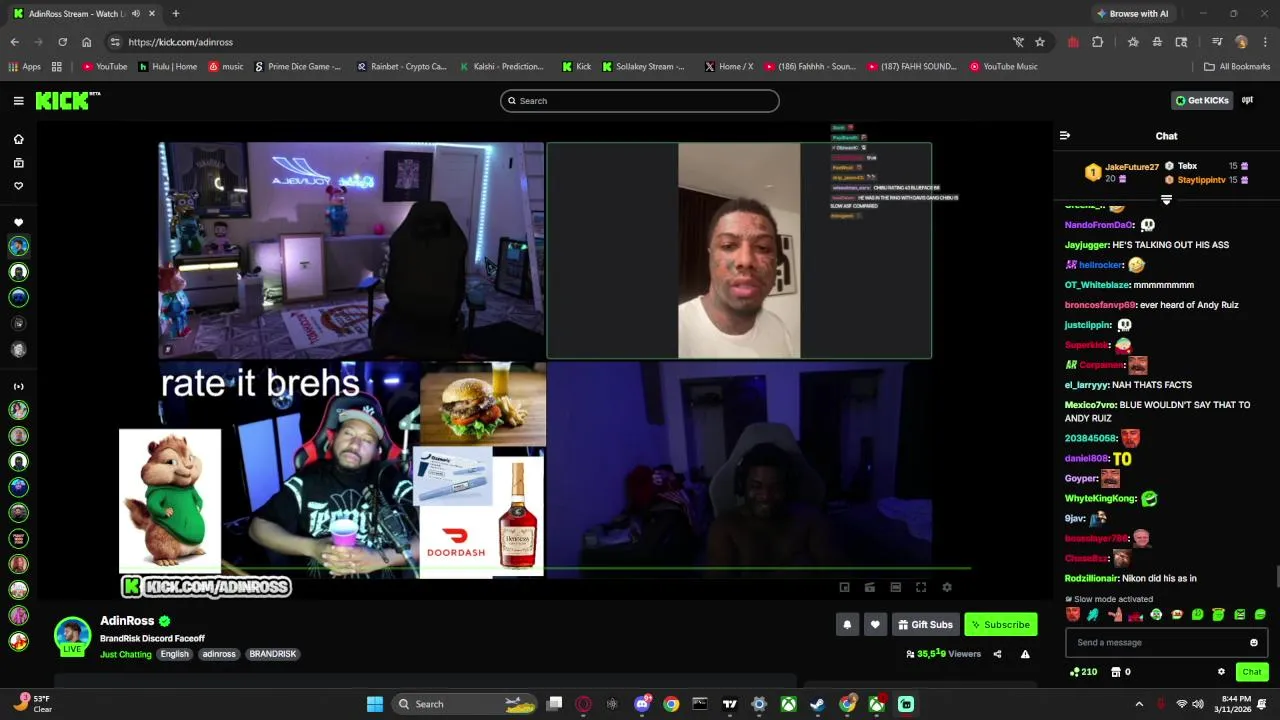Click the chat scrollbar
The image size is (1280, 720).
point(1277,578)
